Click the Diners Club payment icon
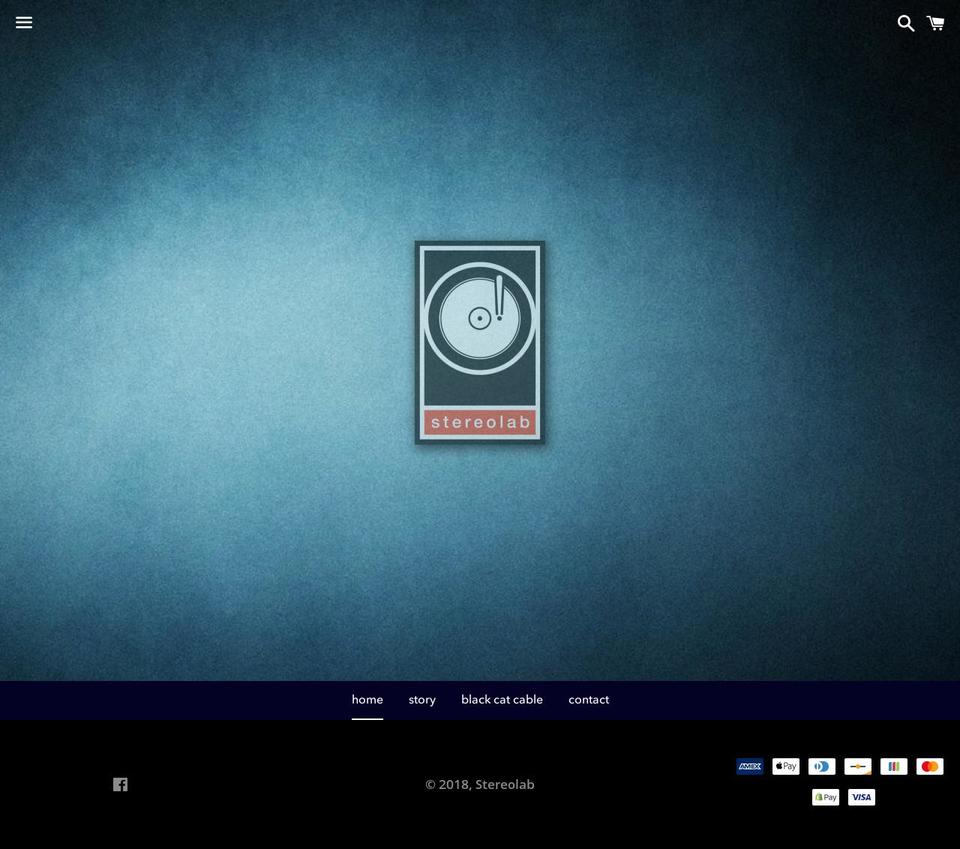Image resolution: width=960 pixels, height=849 pixels. (822, 766)
